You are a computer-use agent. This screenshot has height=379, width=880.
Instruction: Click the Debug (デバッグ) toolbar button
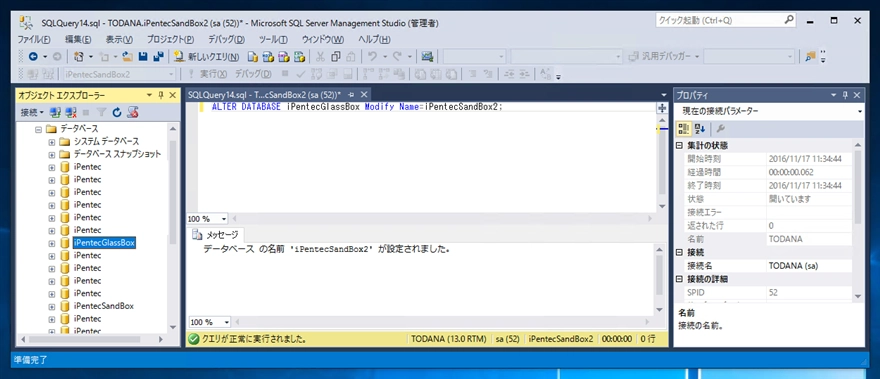[253, 74]
